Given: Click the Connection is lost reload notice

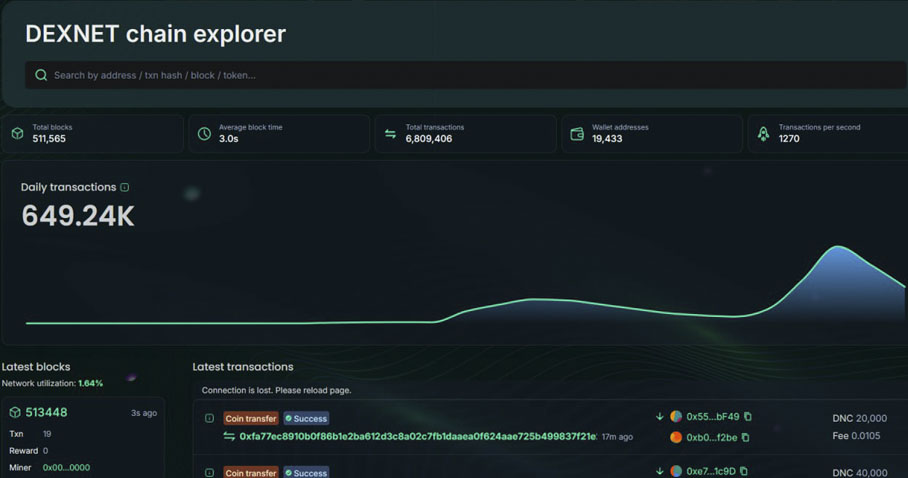Looking at the screenshot, I should [276, 391].
